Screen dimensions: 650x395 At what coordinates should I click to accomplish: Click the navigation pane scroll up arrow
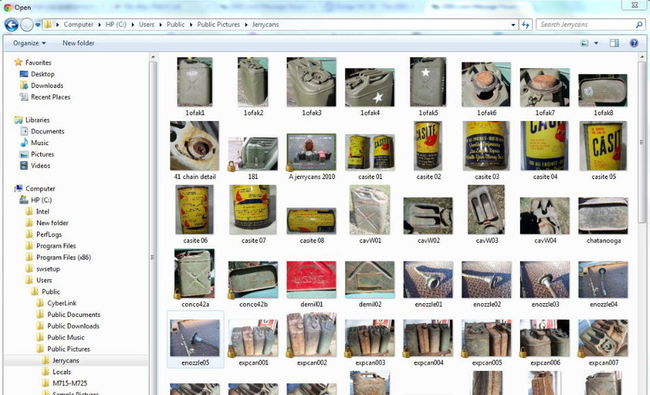click(153, 57)
